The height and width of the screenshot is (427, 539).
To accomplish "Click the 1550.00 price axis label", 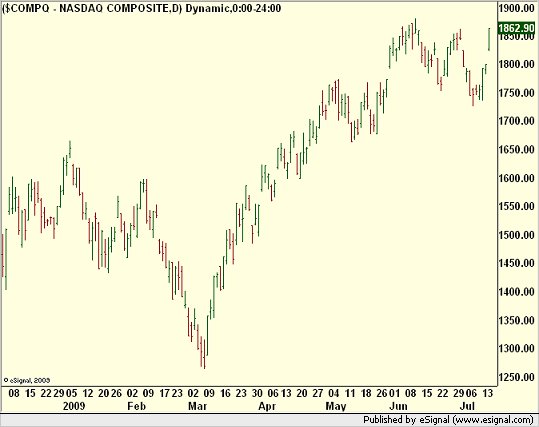I will click(x=517, y=206).
